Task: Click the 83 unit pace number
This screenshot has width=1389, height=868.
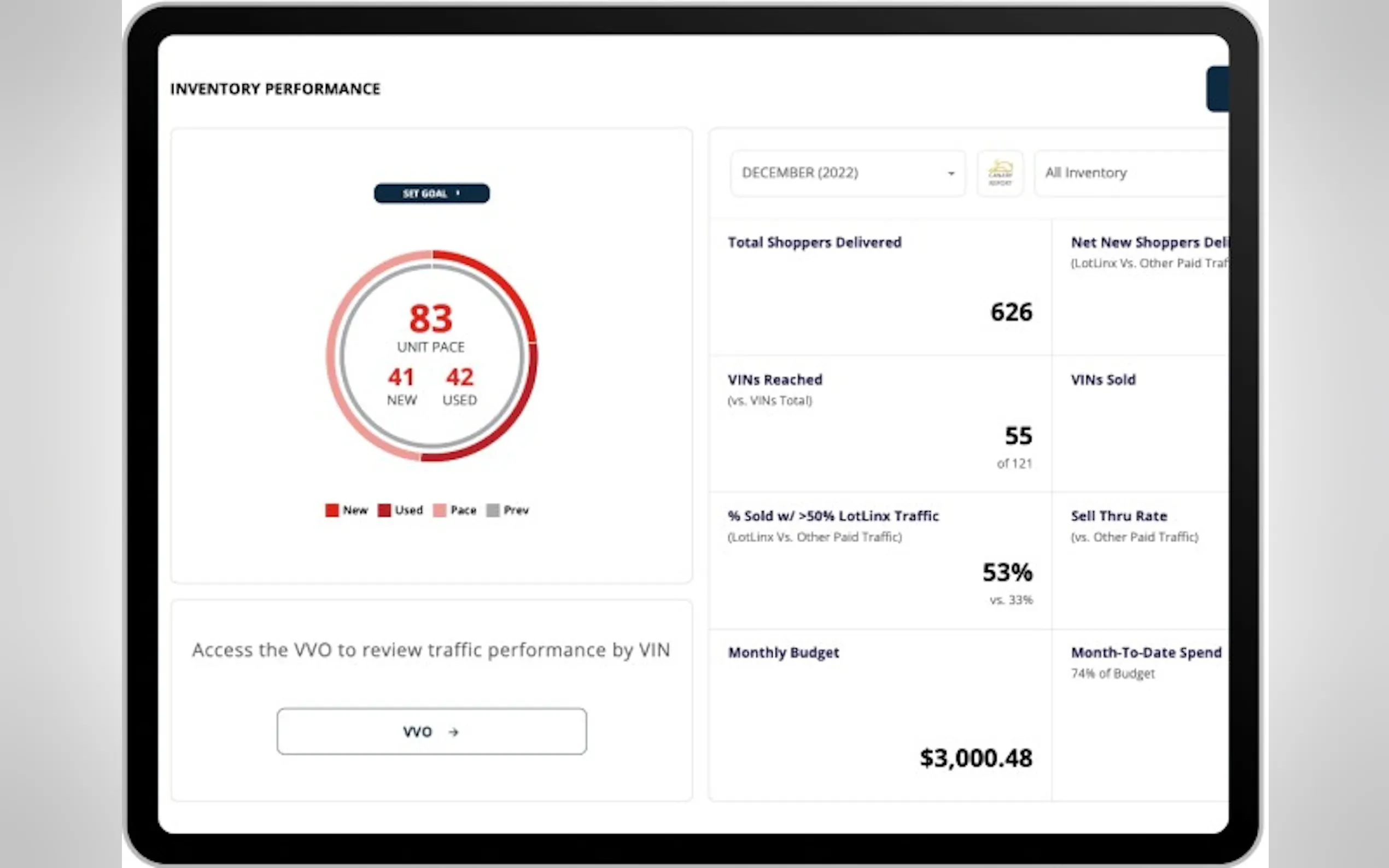Action: pyautogui.click(x=431, y=319)
